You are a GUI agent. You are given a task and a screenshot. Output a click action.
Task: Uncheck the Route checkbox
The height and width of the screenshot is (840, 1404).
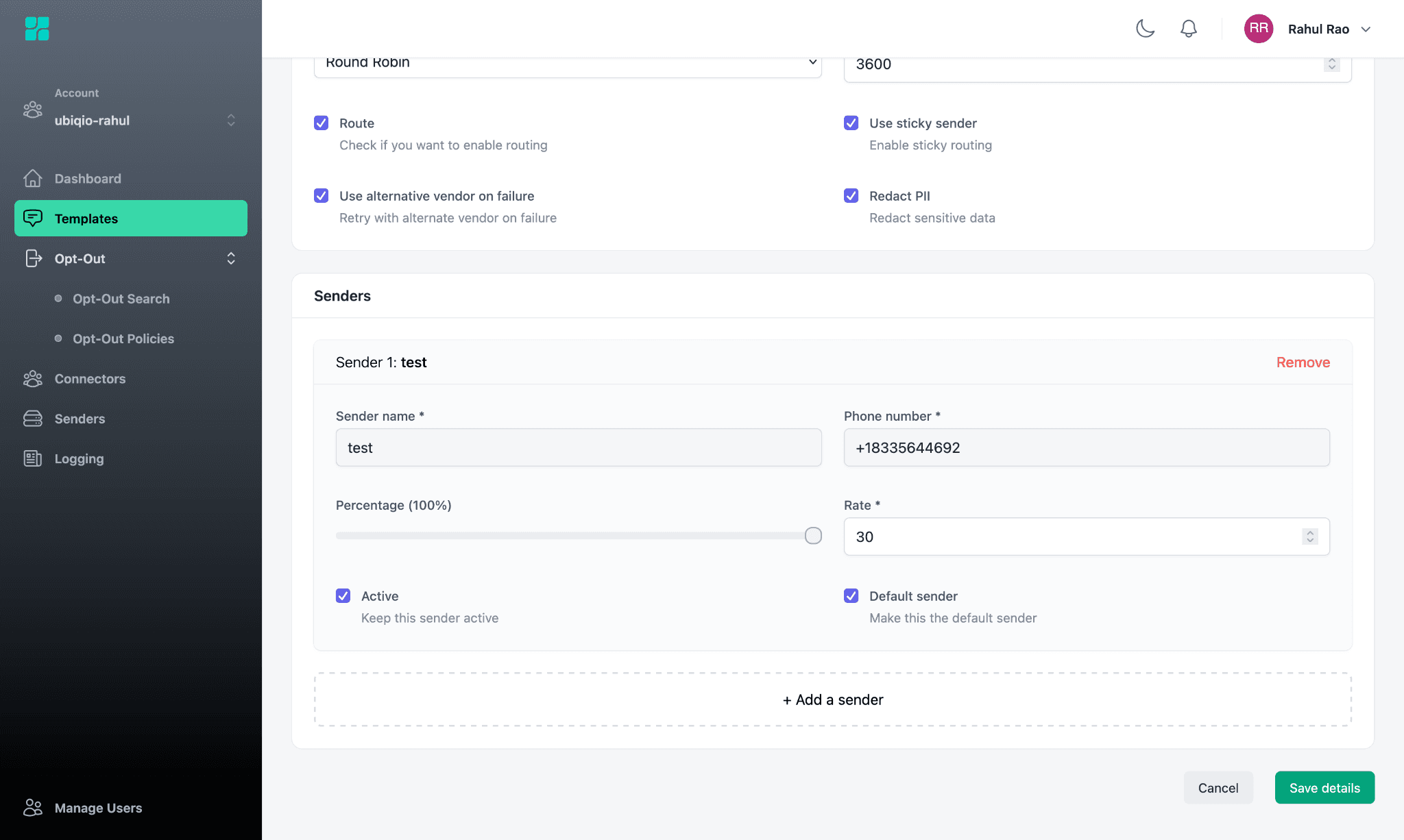coord(321,123)
